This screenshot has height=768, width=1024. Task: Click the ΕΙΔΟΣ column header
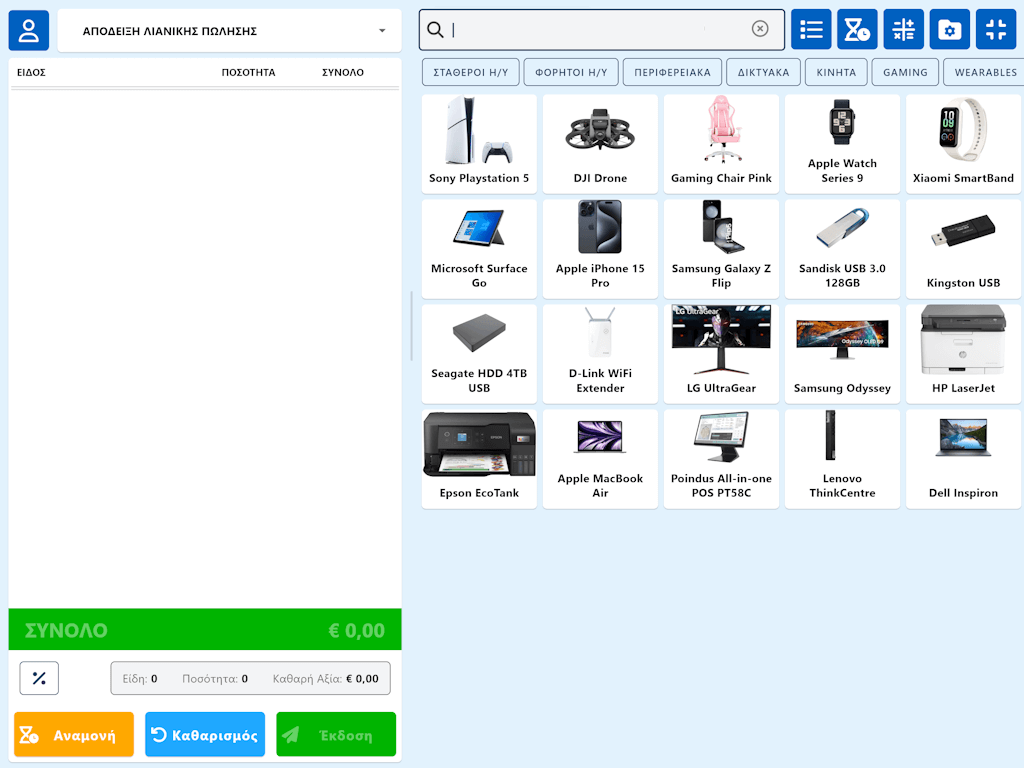click(31, 72)
